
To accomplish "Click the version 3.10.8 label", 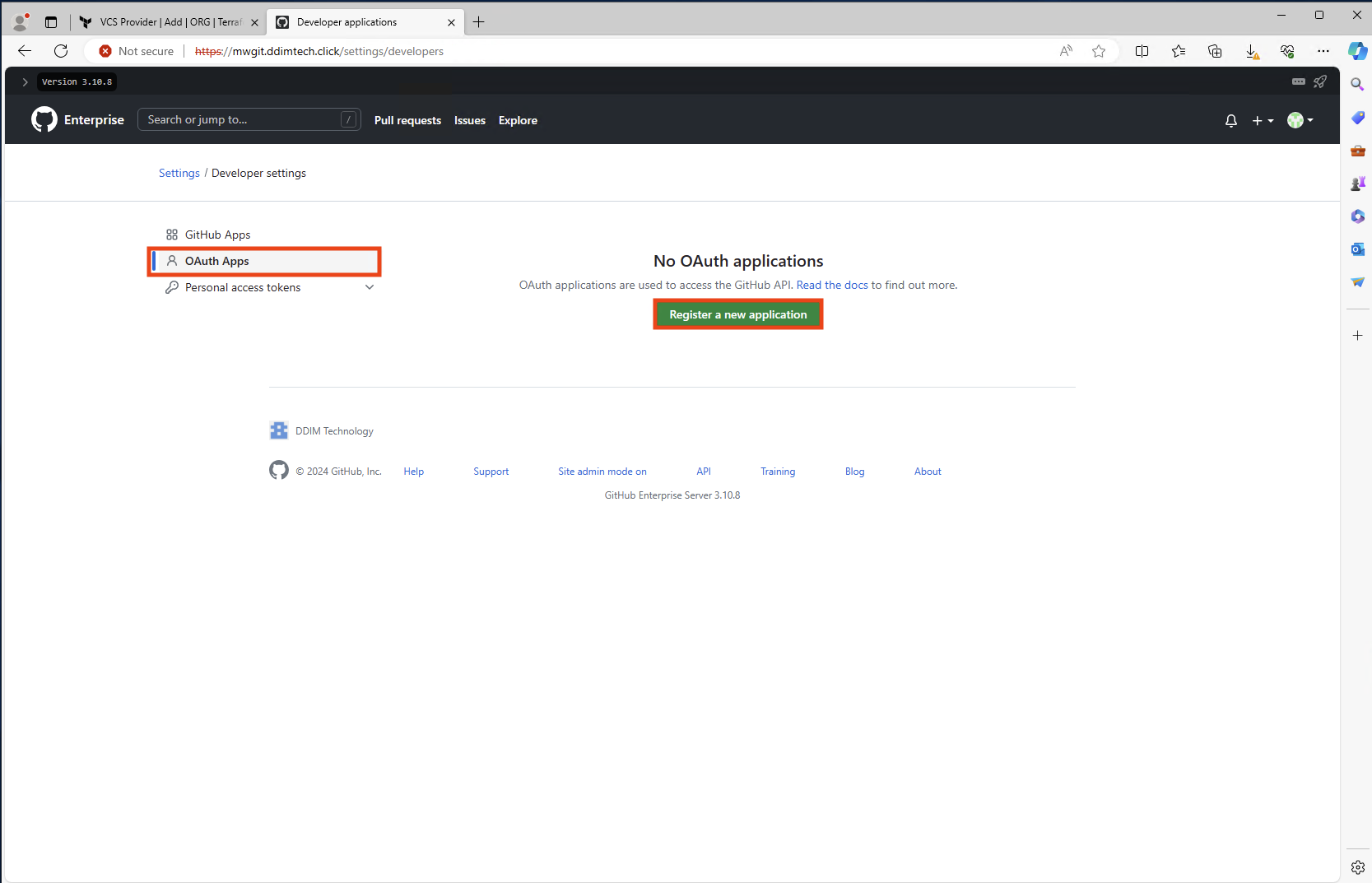I will pyautogui.click(x=77, y=81).
